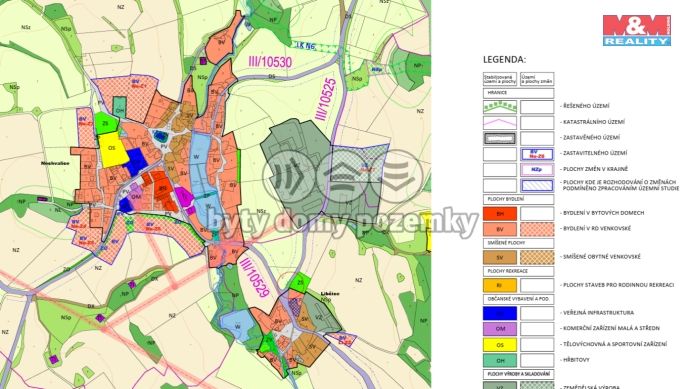Select the green OH legend swatch

click(x=500, y=360)
